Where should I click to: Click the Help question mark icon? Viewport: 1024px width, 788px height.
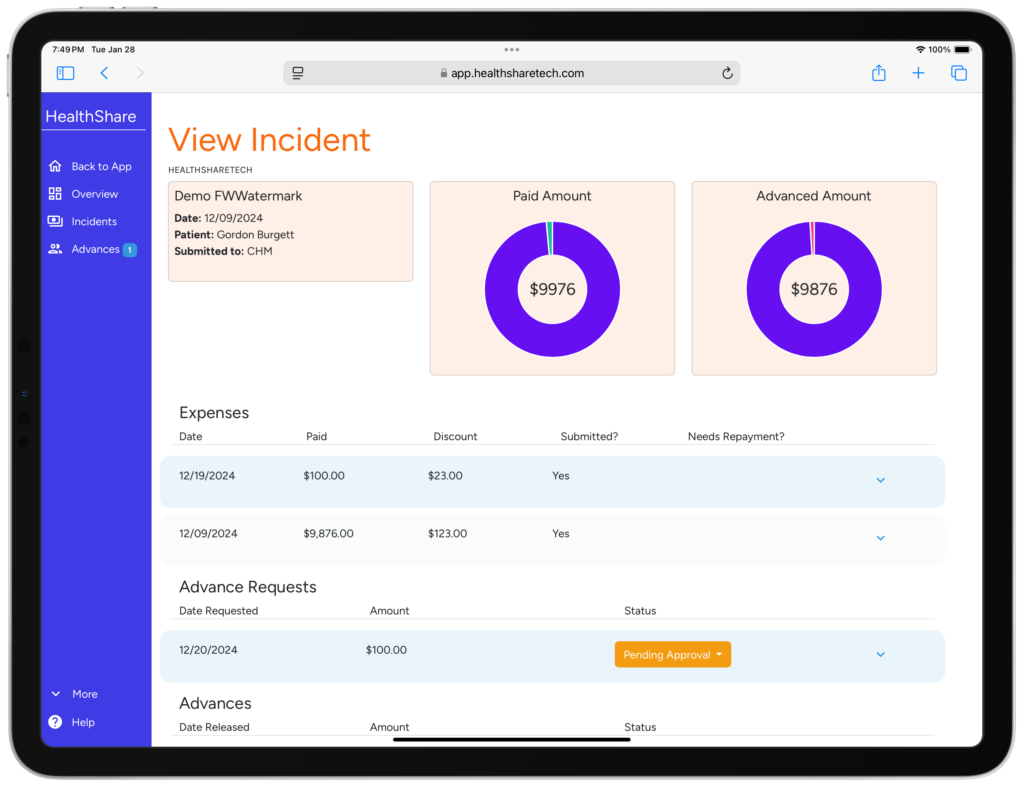(x=55, y=722)
